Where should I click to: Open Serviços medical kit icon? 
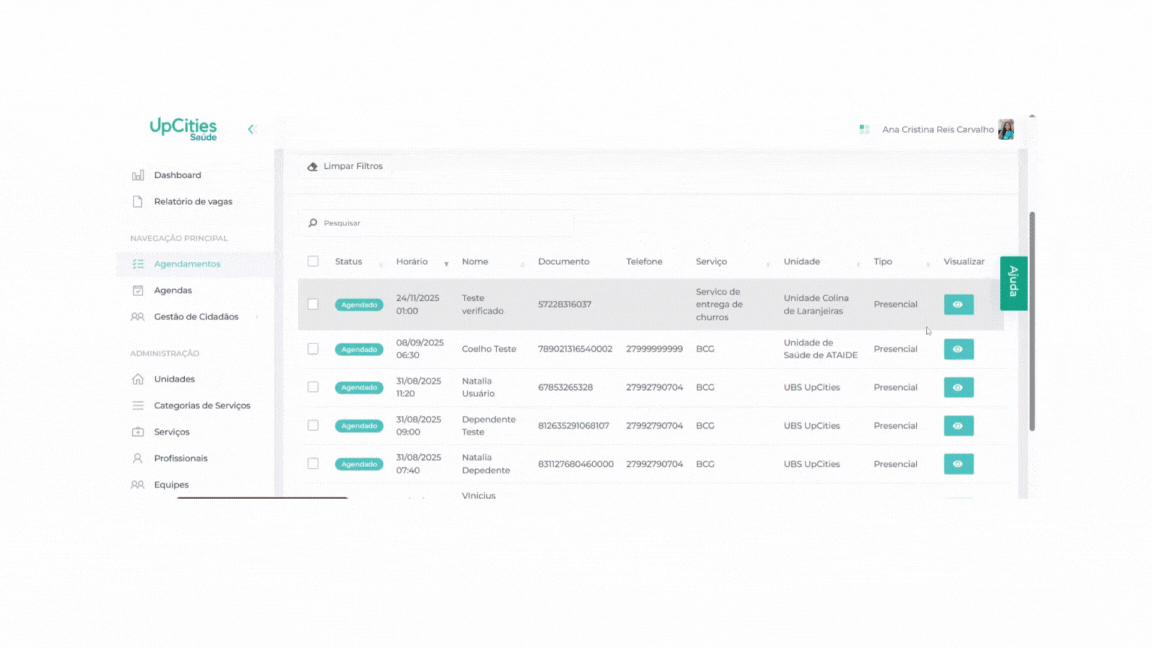click(x=137, y=432)
